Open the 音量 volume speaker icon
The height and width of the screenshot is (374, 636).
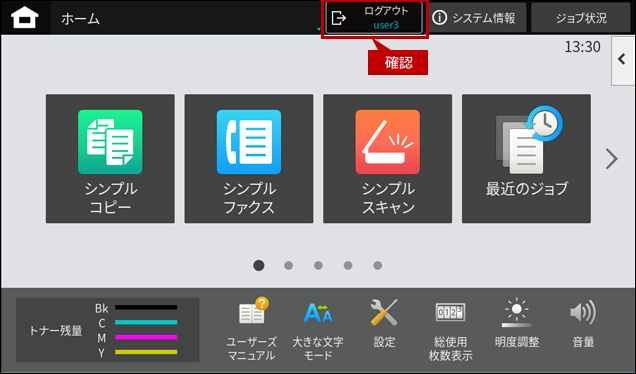tap(583, 324)
